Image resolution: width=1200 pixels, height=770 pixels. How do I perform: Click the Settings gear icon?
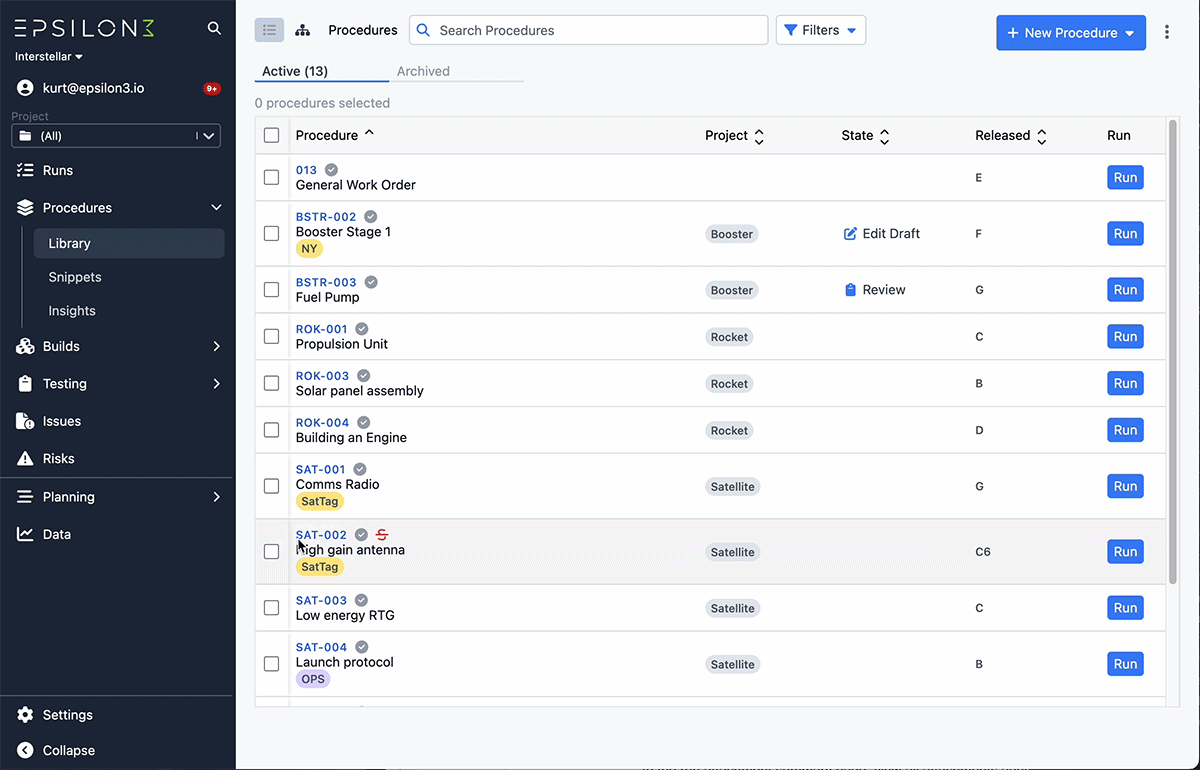click(x=25, y=715)
